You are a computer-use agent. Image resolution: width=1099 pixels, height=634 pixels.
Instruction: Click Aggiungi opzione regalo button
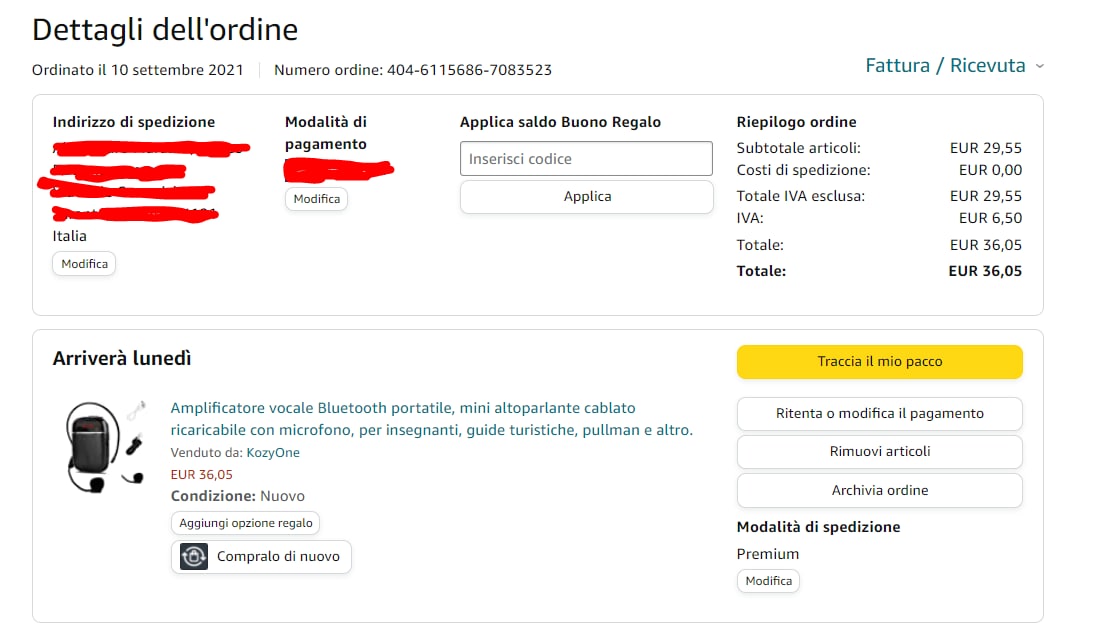245,523
